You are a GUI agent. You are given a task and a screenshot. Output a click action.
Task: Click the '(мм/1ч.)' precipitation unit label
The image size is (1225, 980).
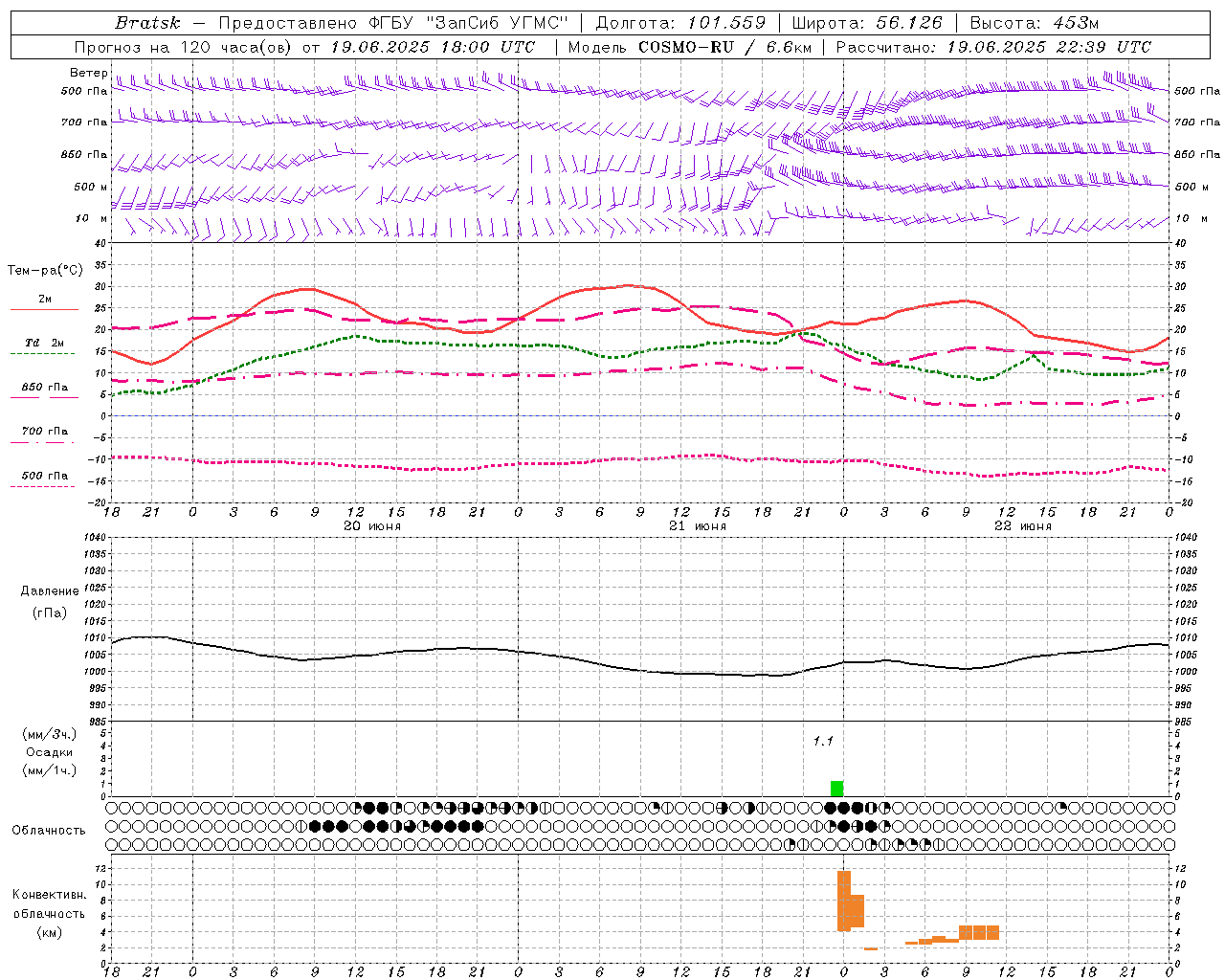[x=50, y=770]
